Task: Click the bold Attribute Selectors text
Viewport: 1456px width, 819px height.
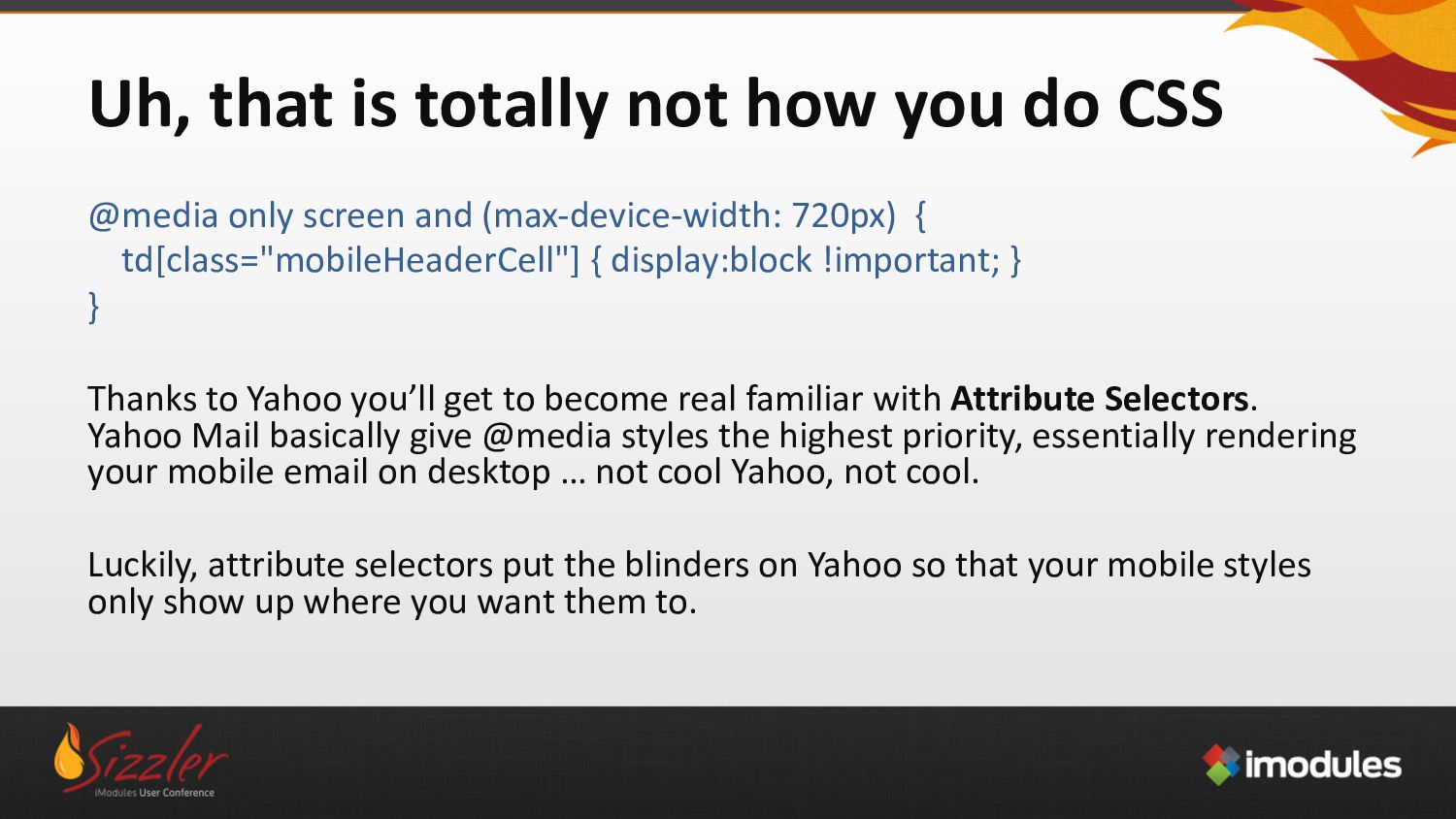Action: [x=1099, y=399]
